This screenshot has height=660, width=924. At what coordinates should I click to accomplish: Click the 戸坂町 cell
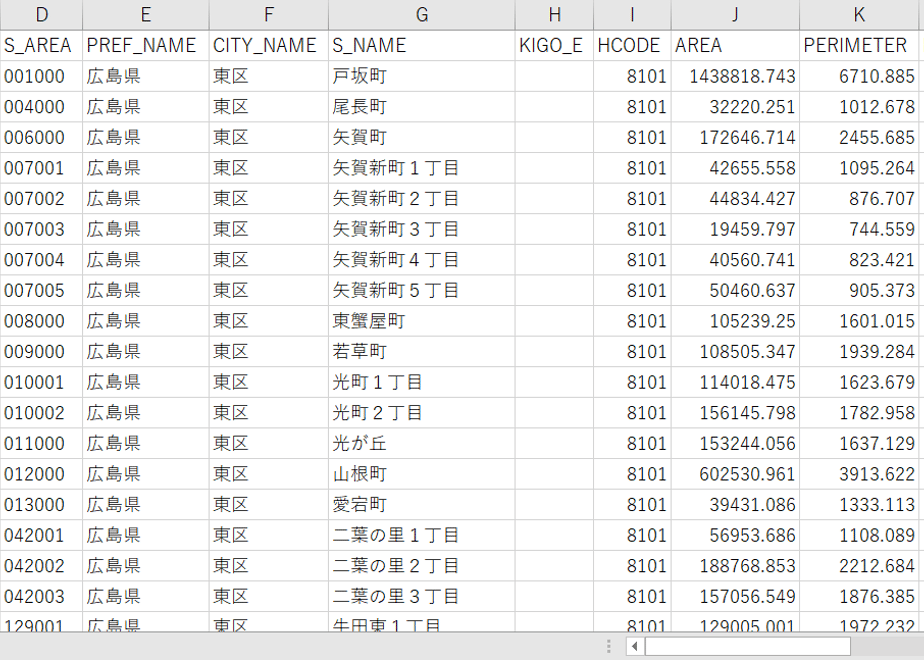pyautogui.click(x=422, y=76)
